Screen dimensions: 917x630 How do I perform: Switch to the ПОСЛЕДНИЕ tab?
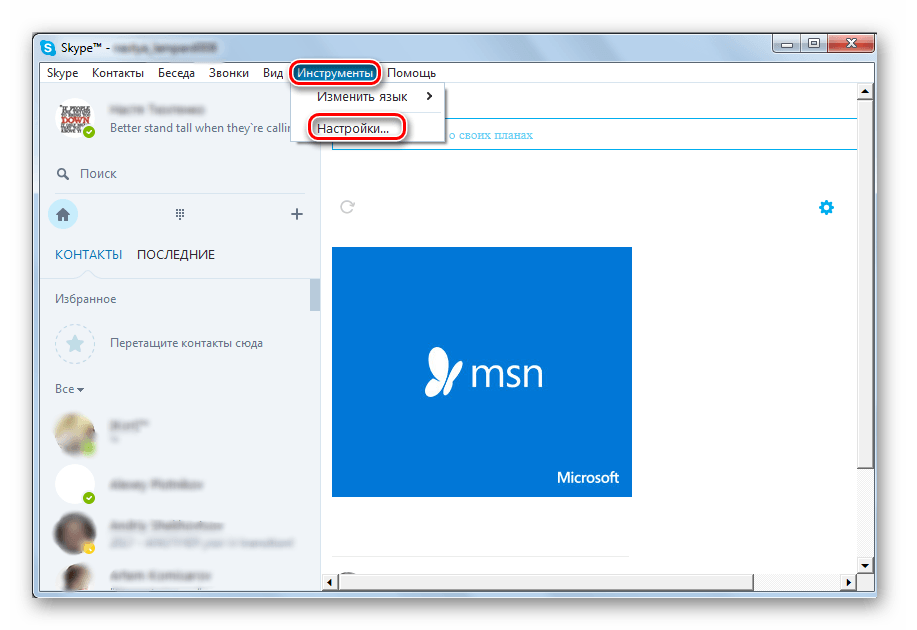[x=176, y=255]
